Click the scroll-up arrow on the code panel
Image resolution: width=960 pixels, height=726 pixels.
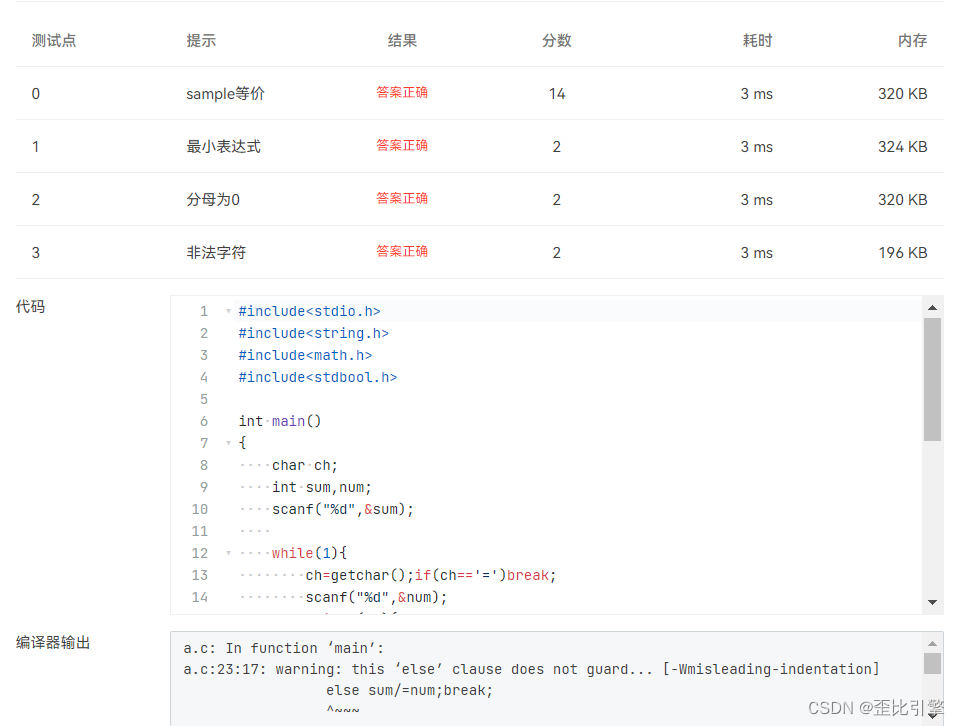(933, 307)
